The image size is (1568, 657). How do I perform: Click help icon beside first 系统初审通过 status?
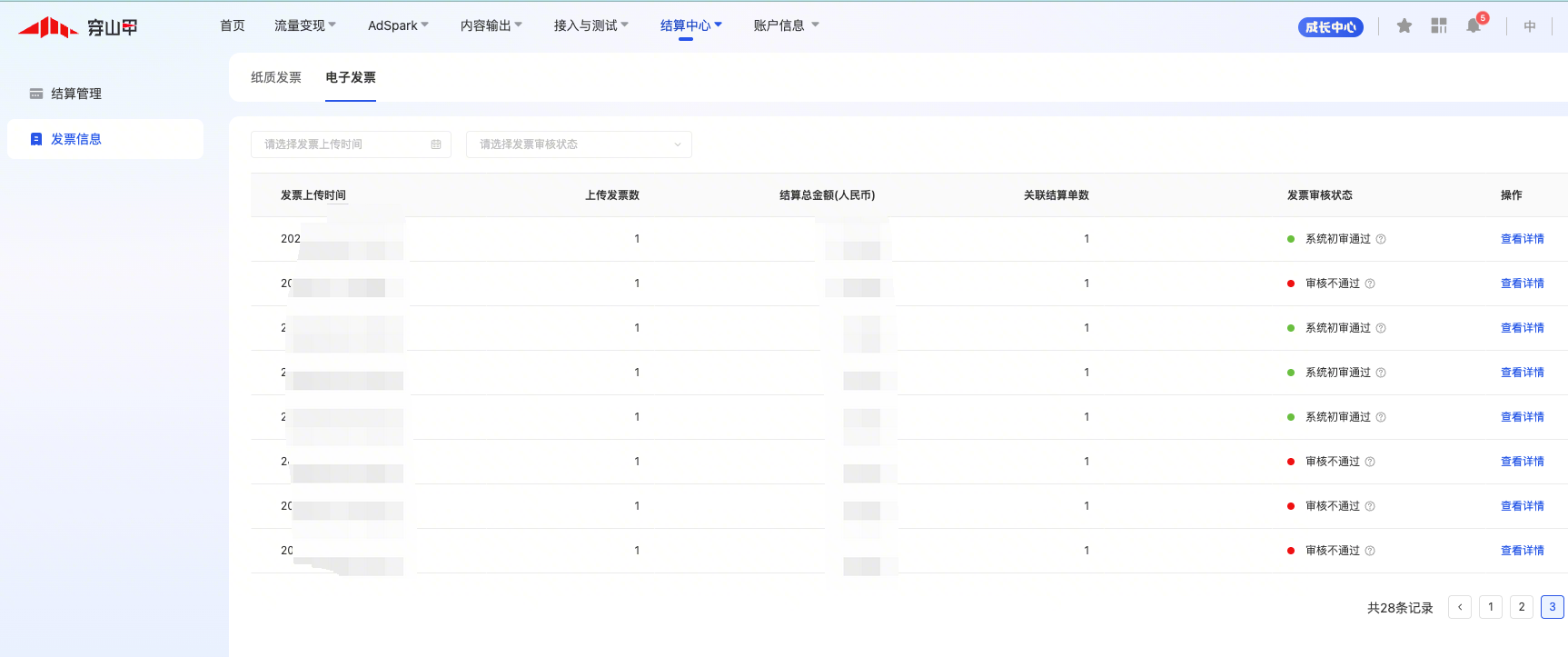[x=1381, y=239]
